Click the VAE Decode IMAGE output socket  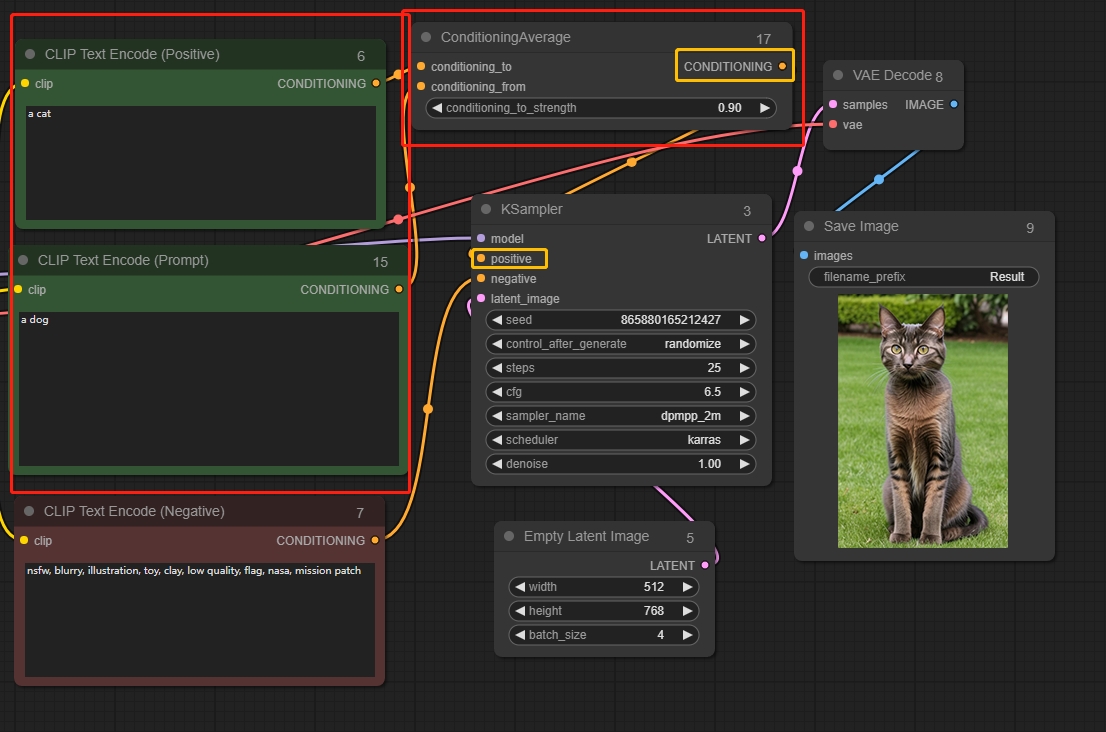coord(954,105)
